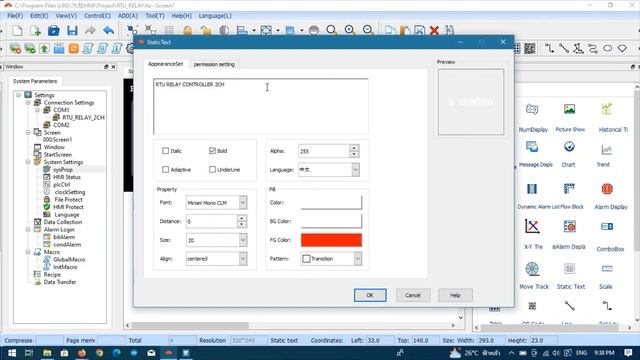The image size is (640, 360).
Task: Collapse the Settings tree node
Action: click(18, 95)
